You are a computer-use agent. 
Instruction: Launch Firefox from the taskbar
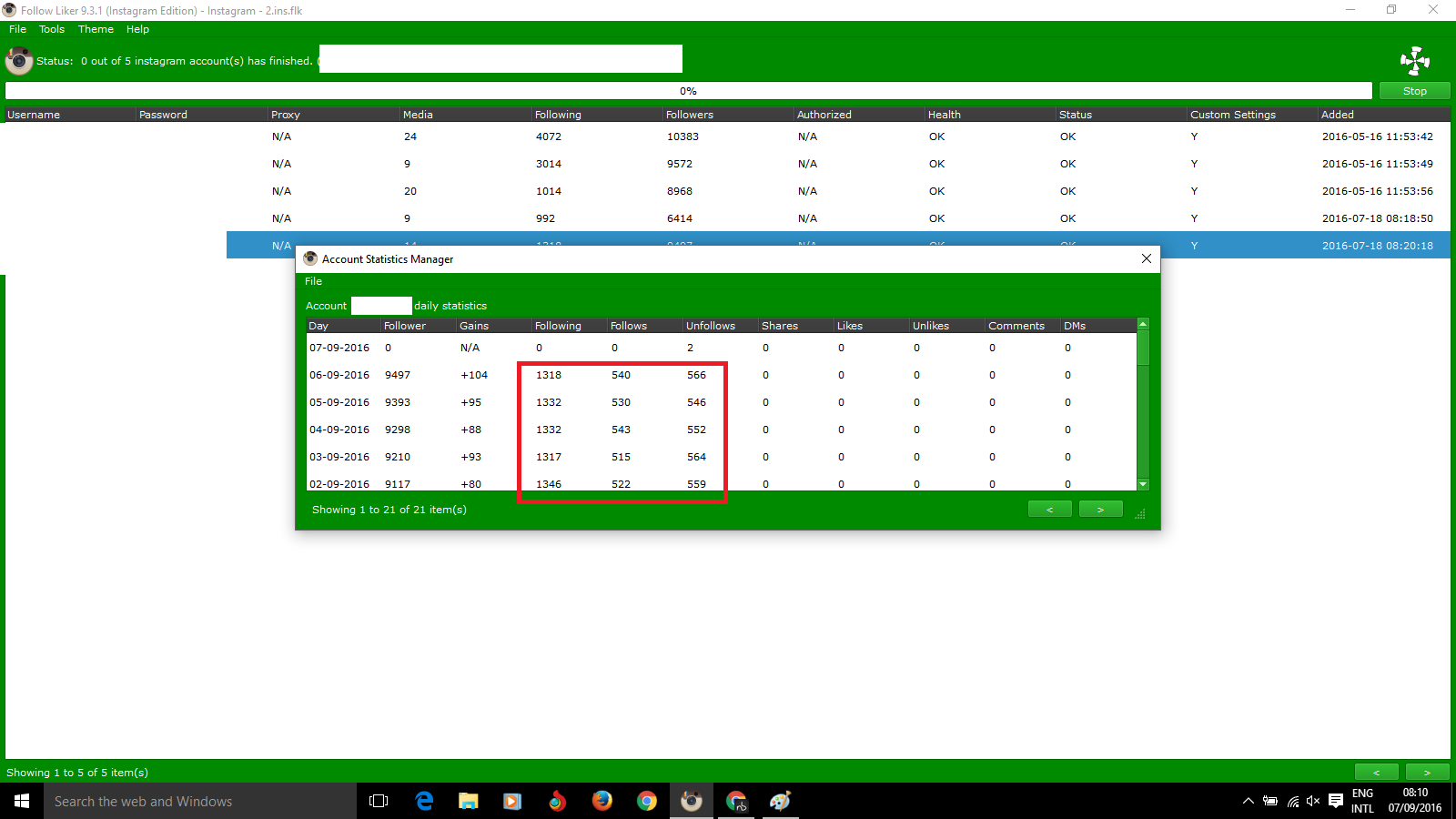coord(602,801)
